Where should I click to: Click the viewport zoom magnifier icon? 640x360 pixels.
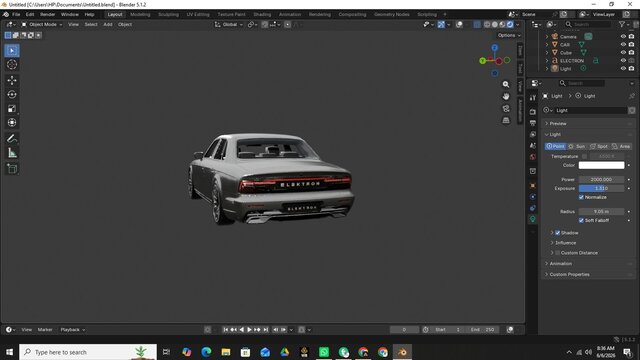coord(506,84)
